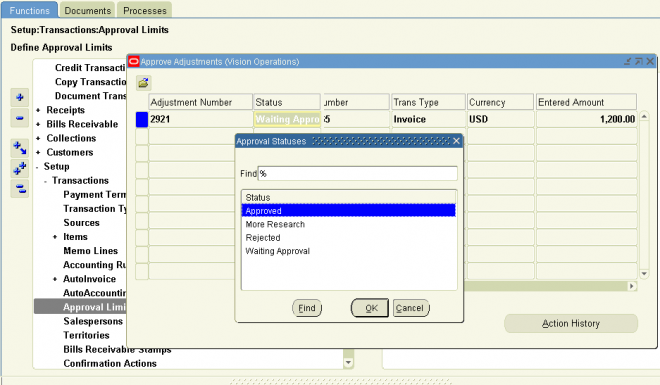
Task: Click the collapse all icon in sidebar
Action: coord(19,189)
